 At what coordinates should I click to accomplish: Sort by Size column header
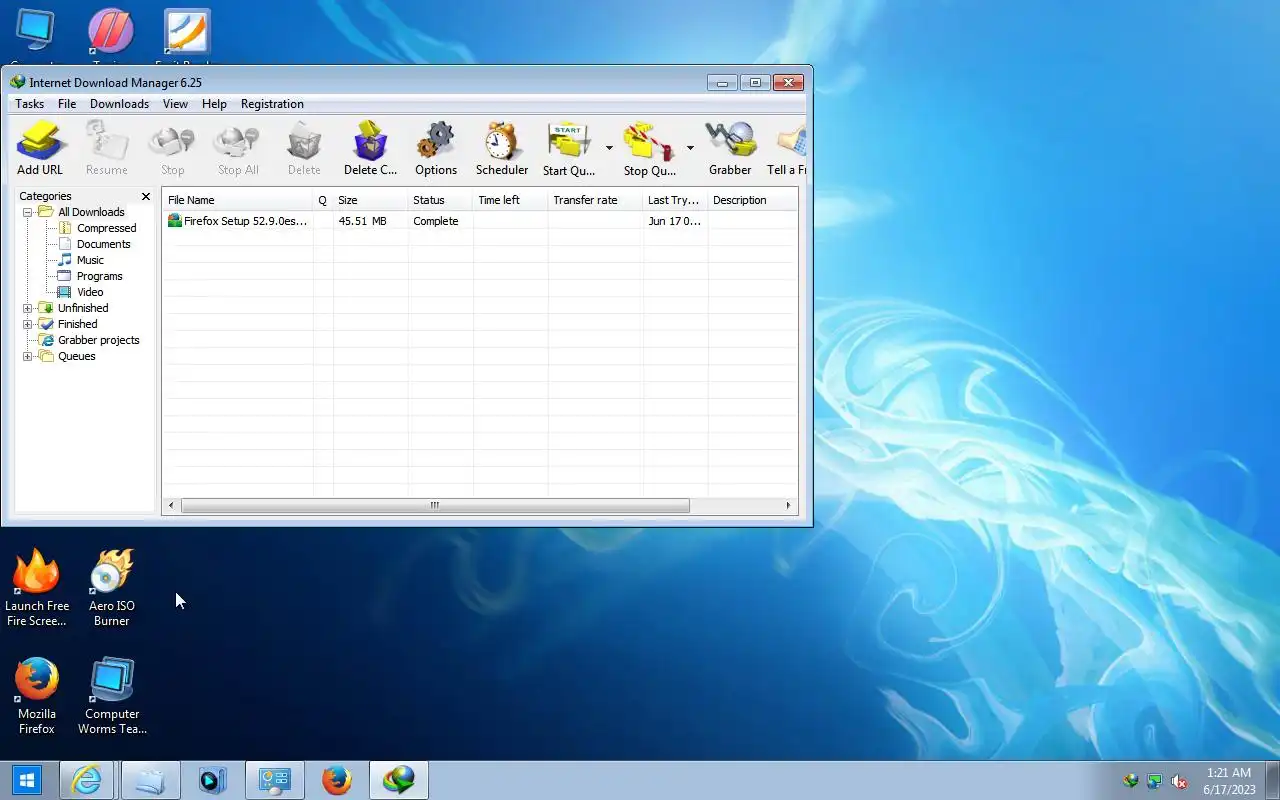coord(370,200)
